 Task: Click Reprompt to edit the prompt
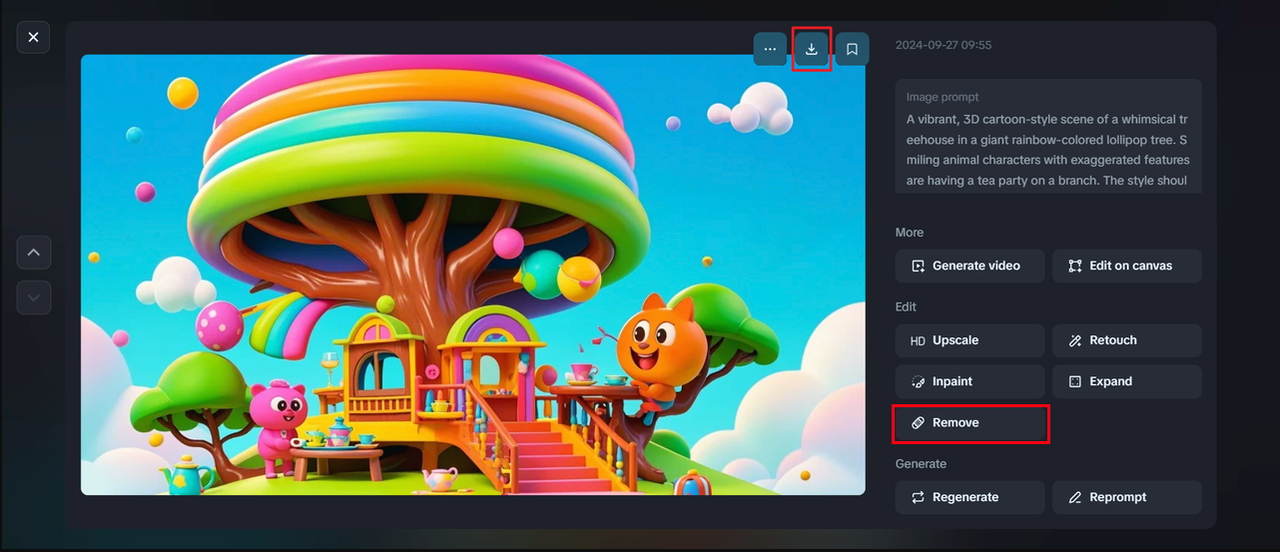point(1127,497)
